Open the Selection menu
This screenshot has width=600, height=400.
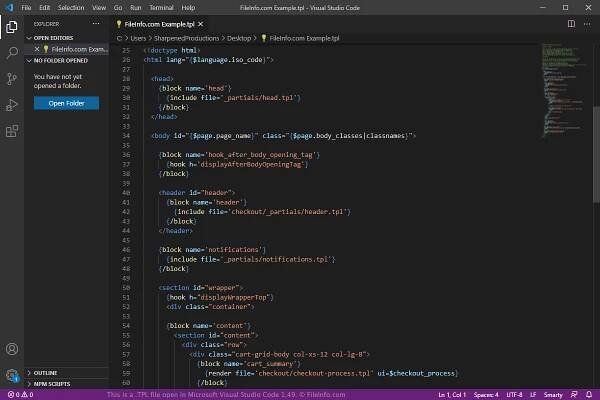71,8
